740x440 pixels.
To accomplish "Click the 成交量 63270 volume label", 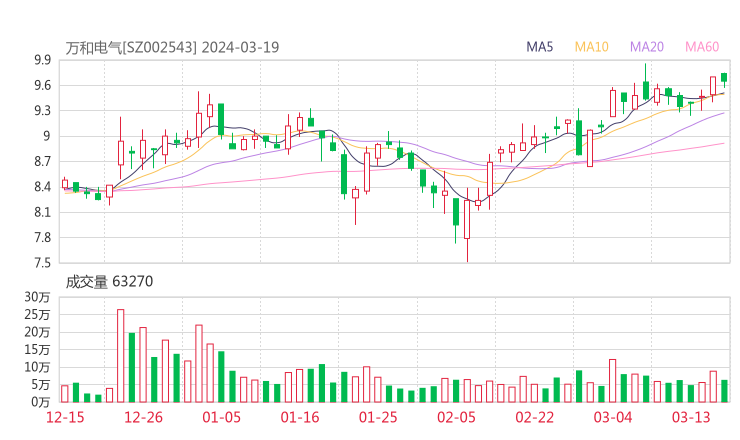I will 109,281.
